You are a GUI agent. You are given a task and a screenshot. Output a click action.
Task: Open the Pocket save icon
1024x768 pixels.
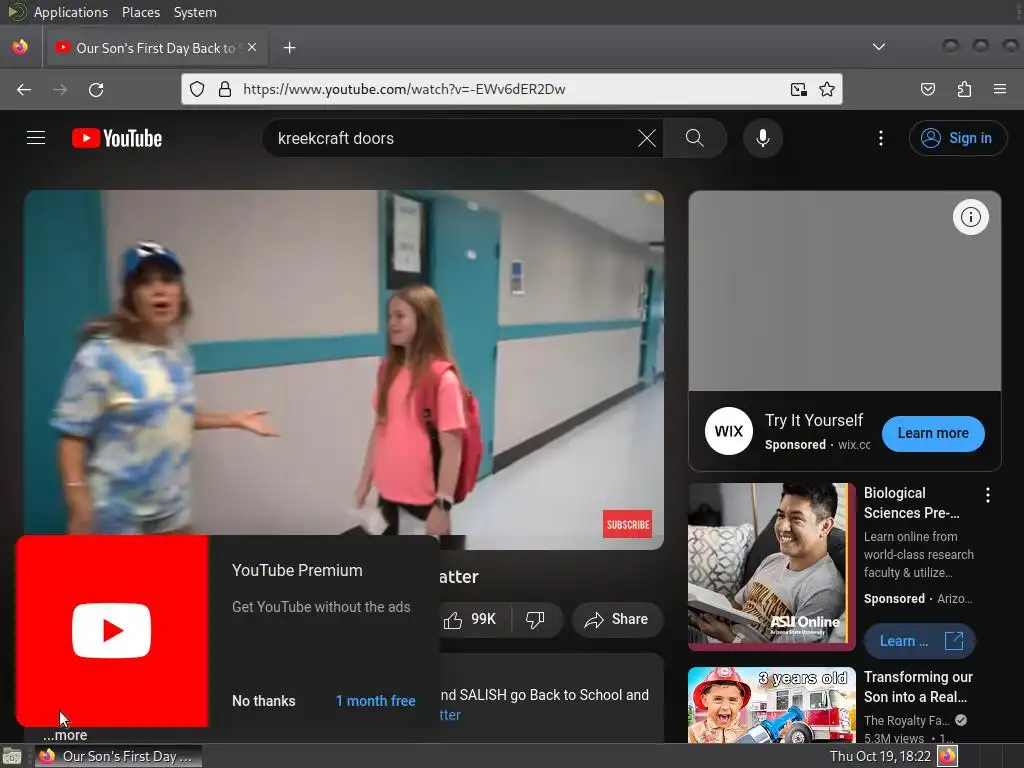[x=928, y=89]
